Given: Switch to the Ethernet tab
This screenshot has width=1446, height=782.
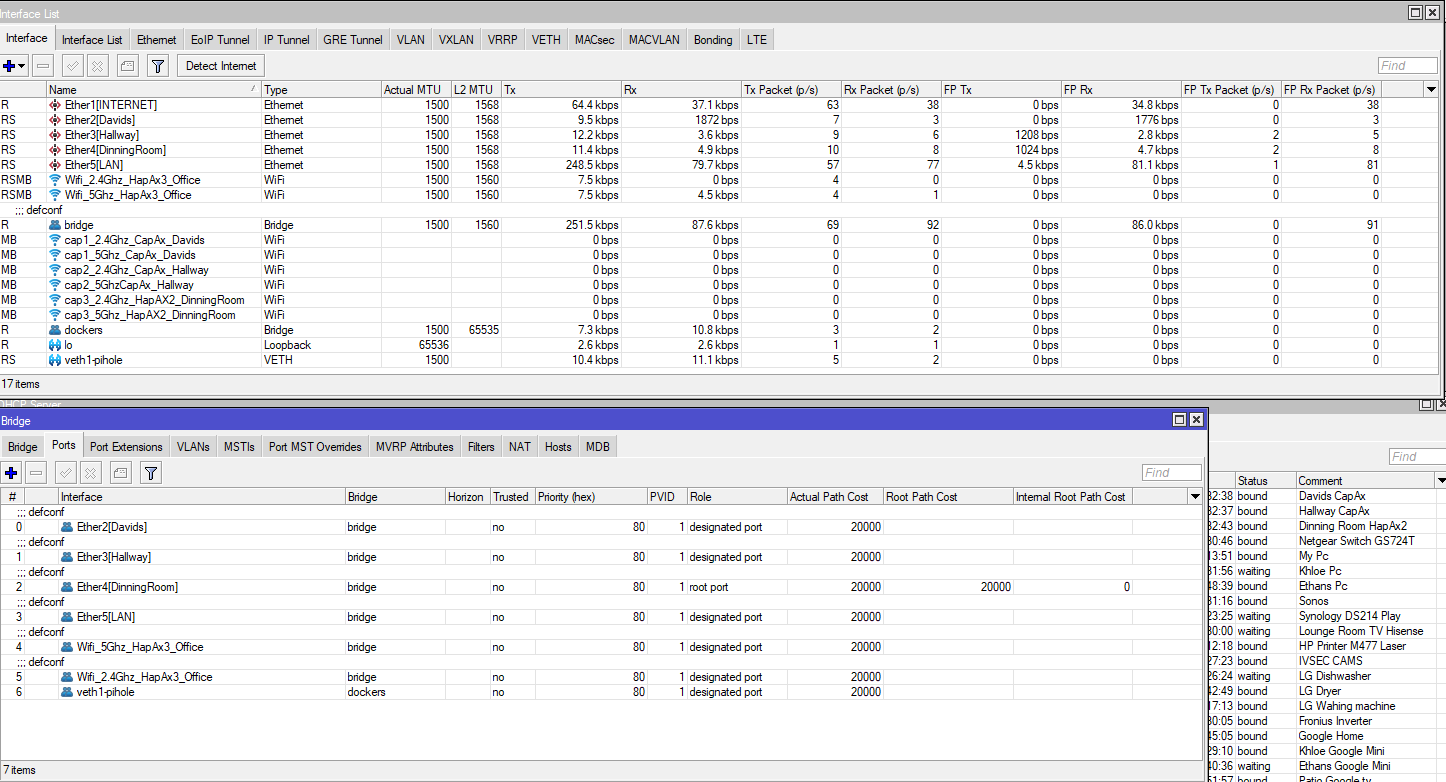Looking at the screenshot, I should (157, 40).
